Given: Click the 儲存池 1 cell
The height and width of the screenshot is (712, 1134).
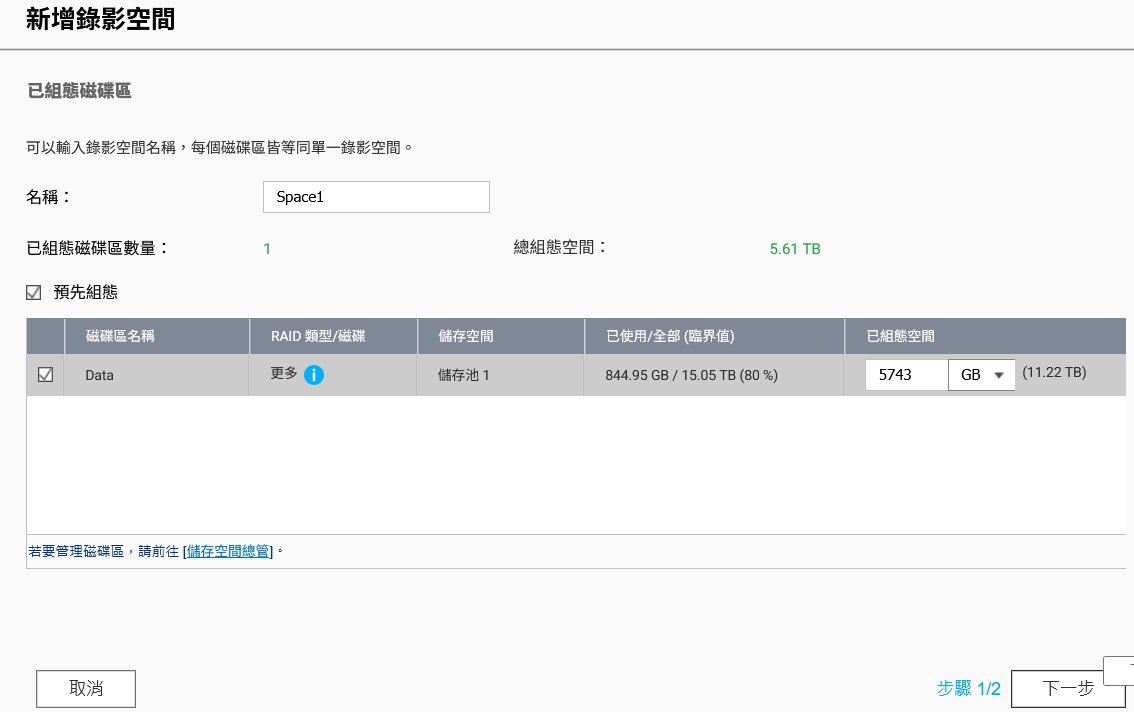Looking at the screenshot, I should (464, 376).
